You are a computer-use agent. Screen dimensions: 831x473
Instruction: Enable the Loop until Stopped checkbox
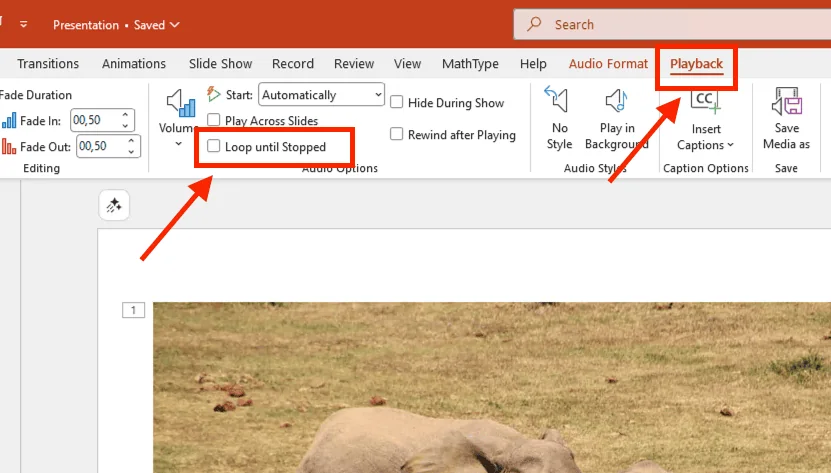pyautogui.click(x=214, y=147)
